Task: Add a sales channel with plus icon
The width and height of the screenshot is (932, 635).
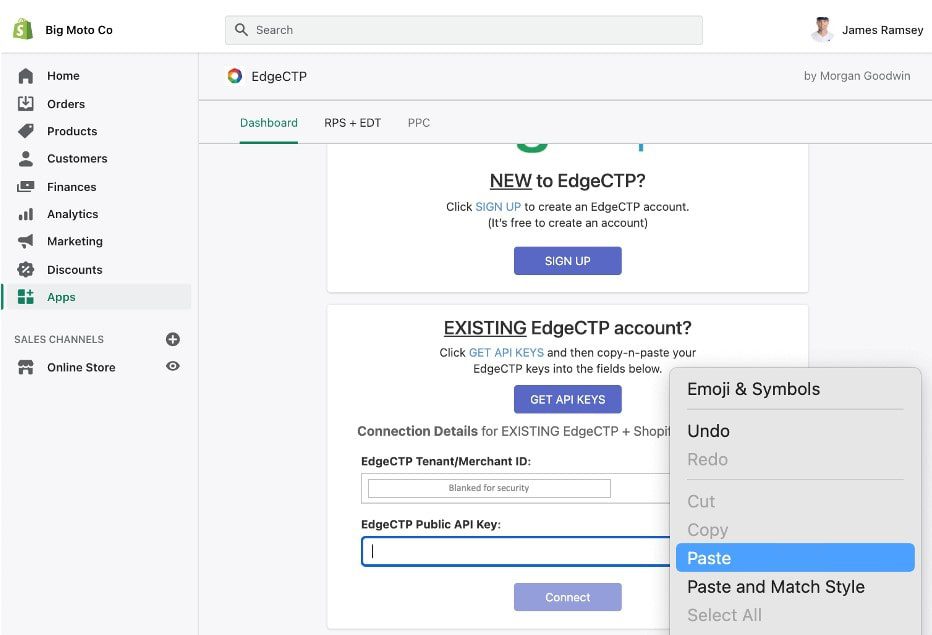Action: (x=173, y=339)
